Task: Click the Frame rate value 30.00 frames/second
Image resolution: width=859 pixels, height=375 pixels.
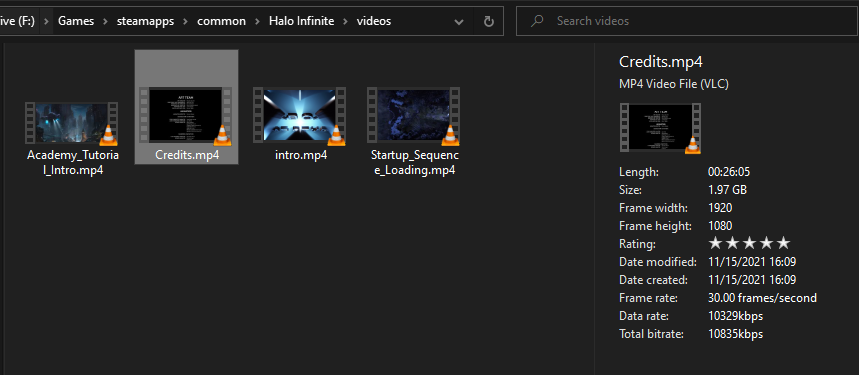Action: [x=762, y=298]
